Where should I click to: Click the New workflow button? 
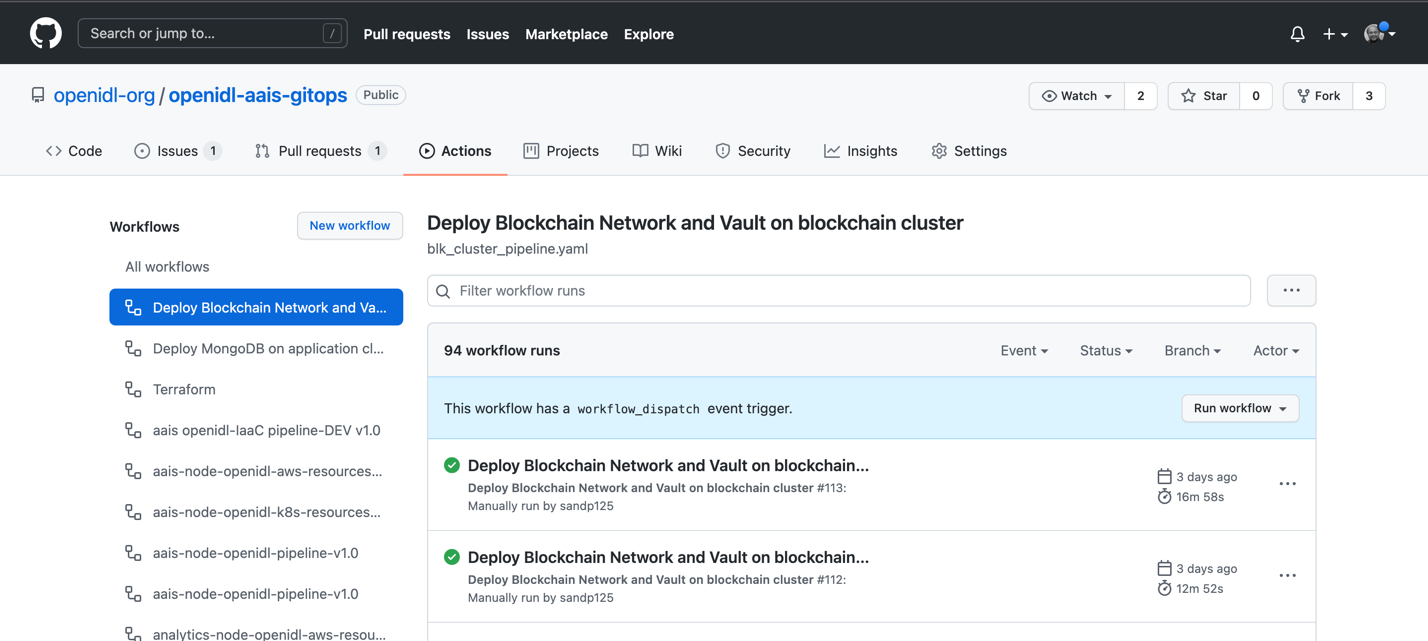(x=350, y=226)
